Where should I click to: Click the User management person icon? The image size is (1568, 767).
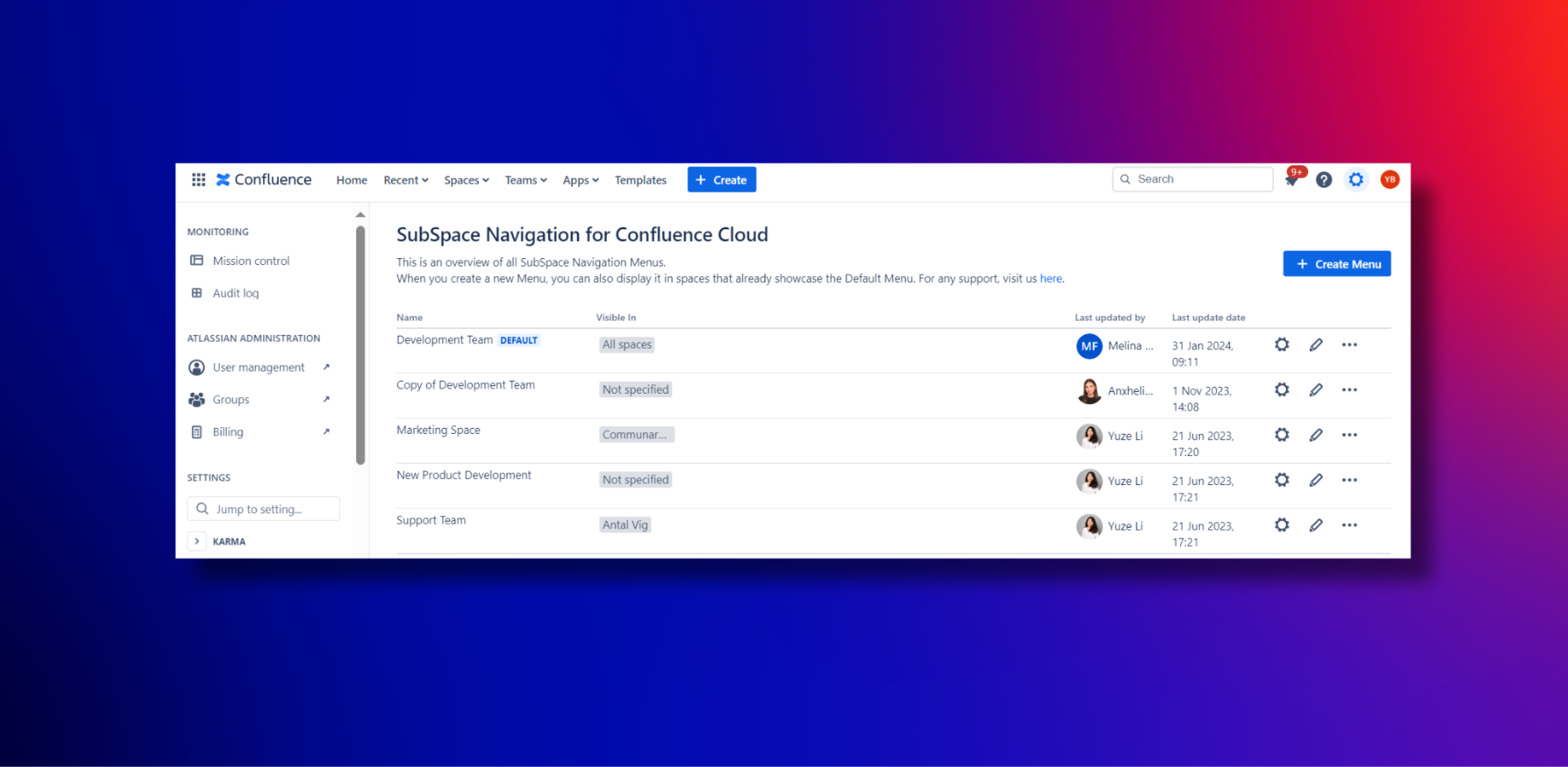pyautogui.click(x=197, y=367)
